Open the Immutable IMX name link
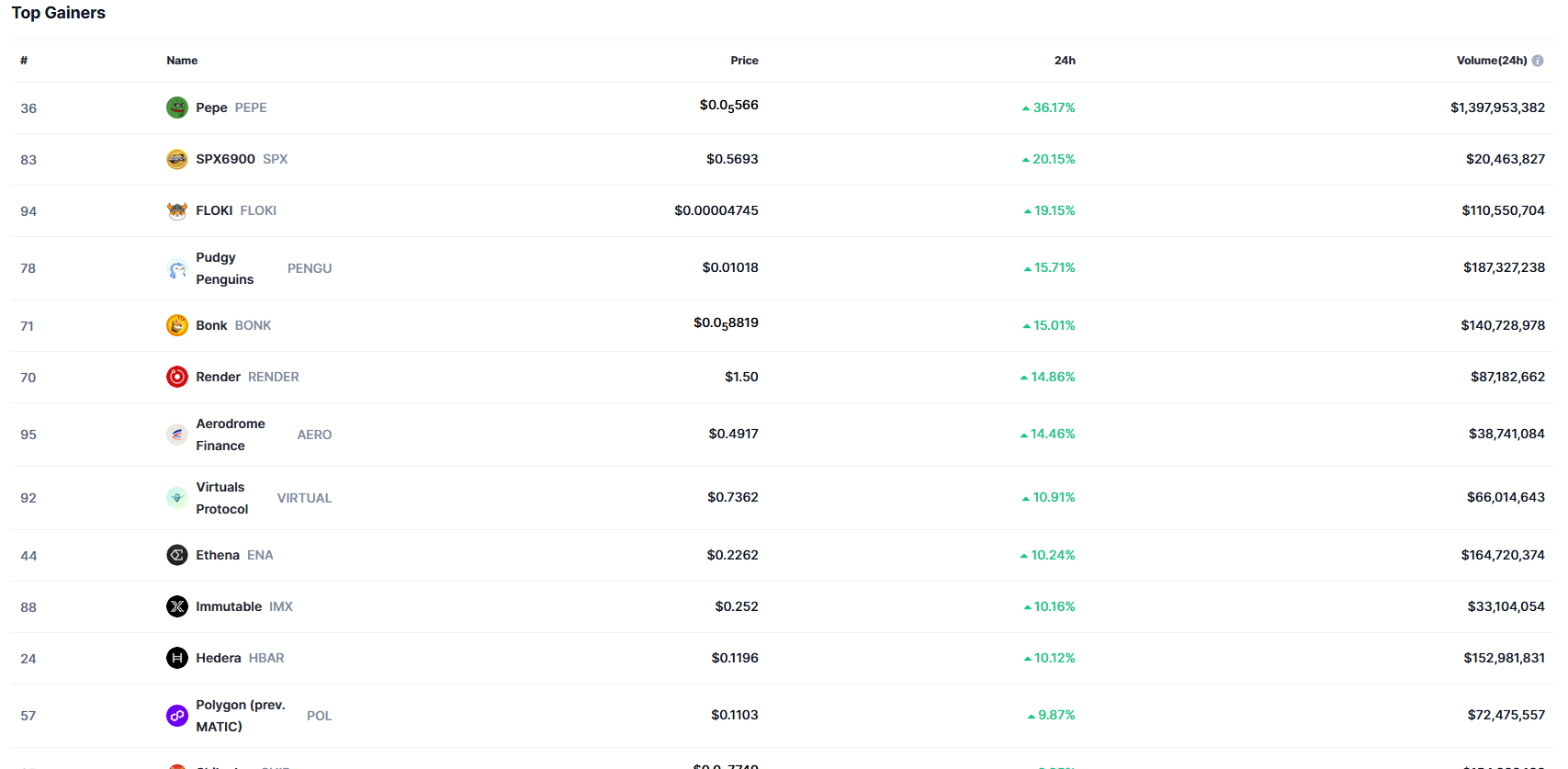The height and width of the screenshot is (769, 1568). pos(244,606)
